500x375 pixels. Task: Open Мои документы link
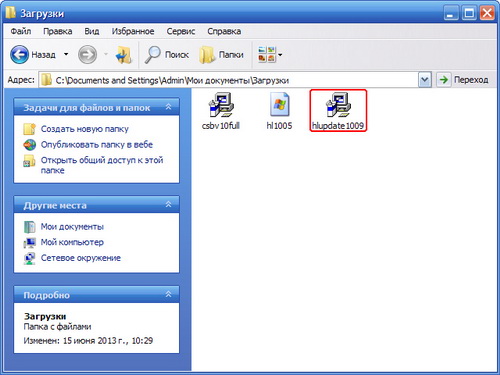72,227
